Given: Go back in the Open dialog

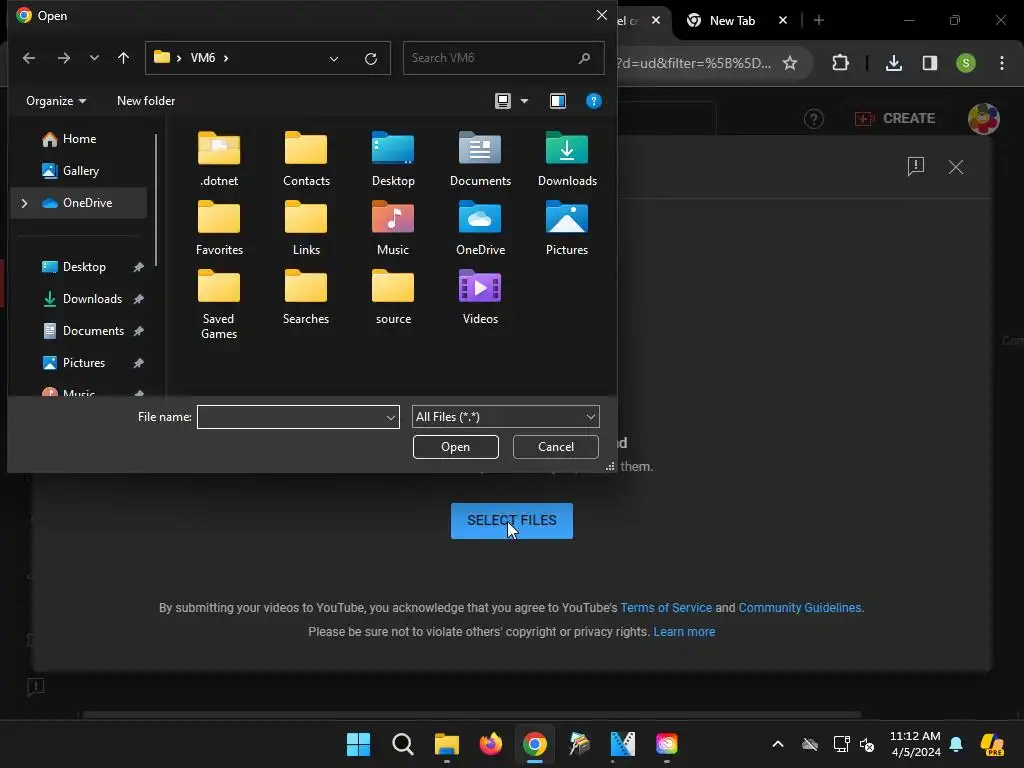Looking at the screenshot, I should click(29, 58).
